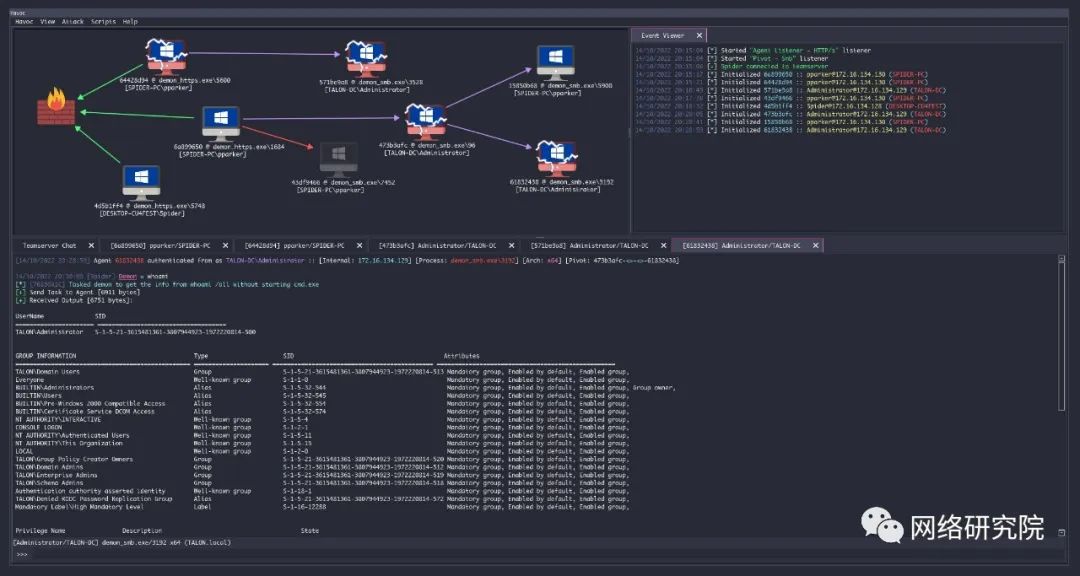The width and height of the screenshot is (1080, 576).
Task: Switch to [64428d94] pparker/SPIDER-PC tab
Action: click(294, 245)
